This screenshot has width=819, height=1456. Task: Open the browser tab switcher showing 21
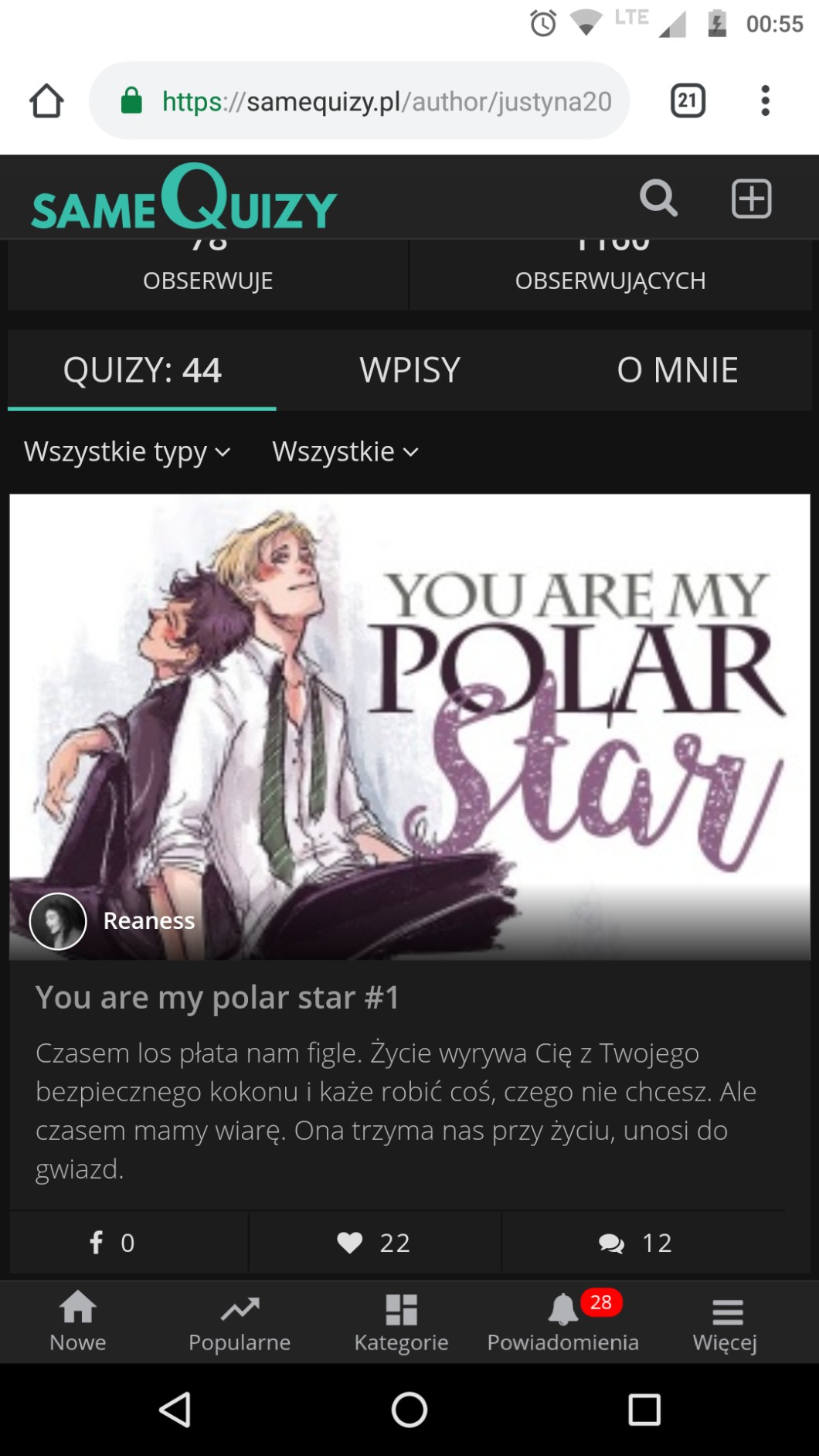point(688,100)
